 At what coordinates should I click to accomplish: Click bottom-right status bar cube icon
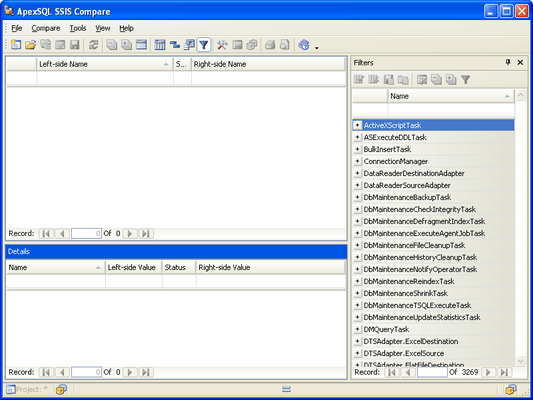tap(511, 389)
